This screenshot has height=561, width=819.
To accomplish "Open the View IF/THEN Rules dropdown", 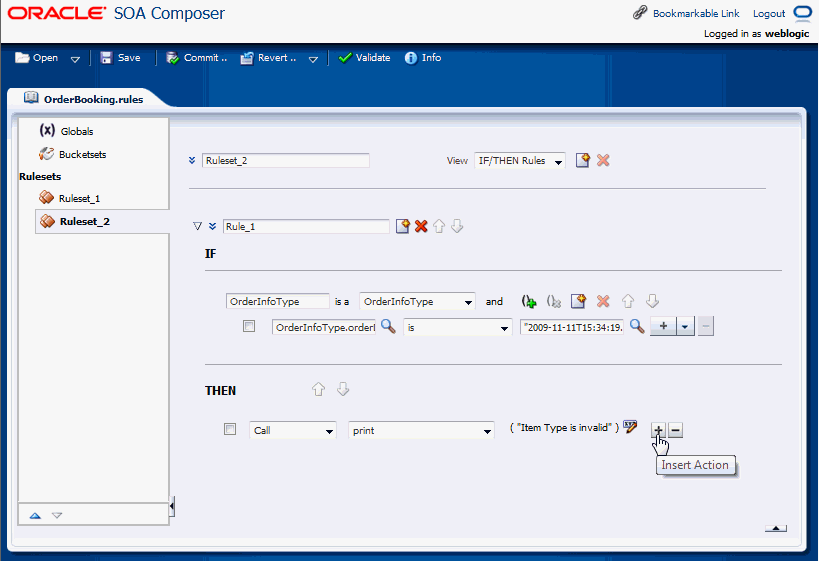I will coord(519,161).
